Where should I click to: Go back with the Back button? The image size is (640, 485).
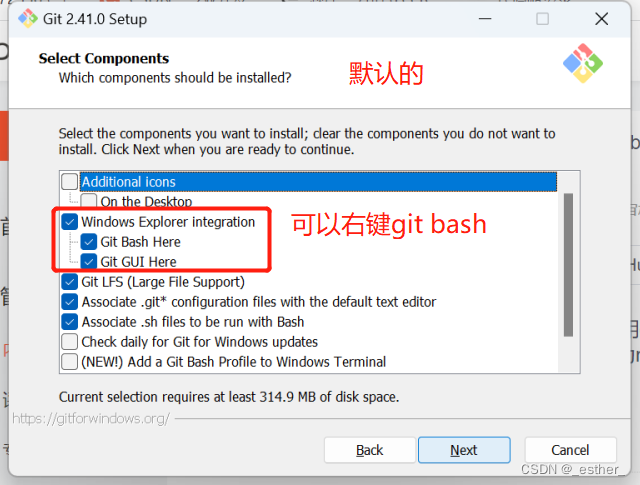click(x=370, y=450)
